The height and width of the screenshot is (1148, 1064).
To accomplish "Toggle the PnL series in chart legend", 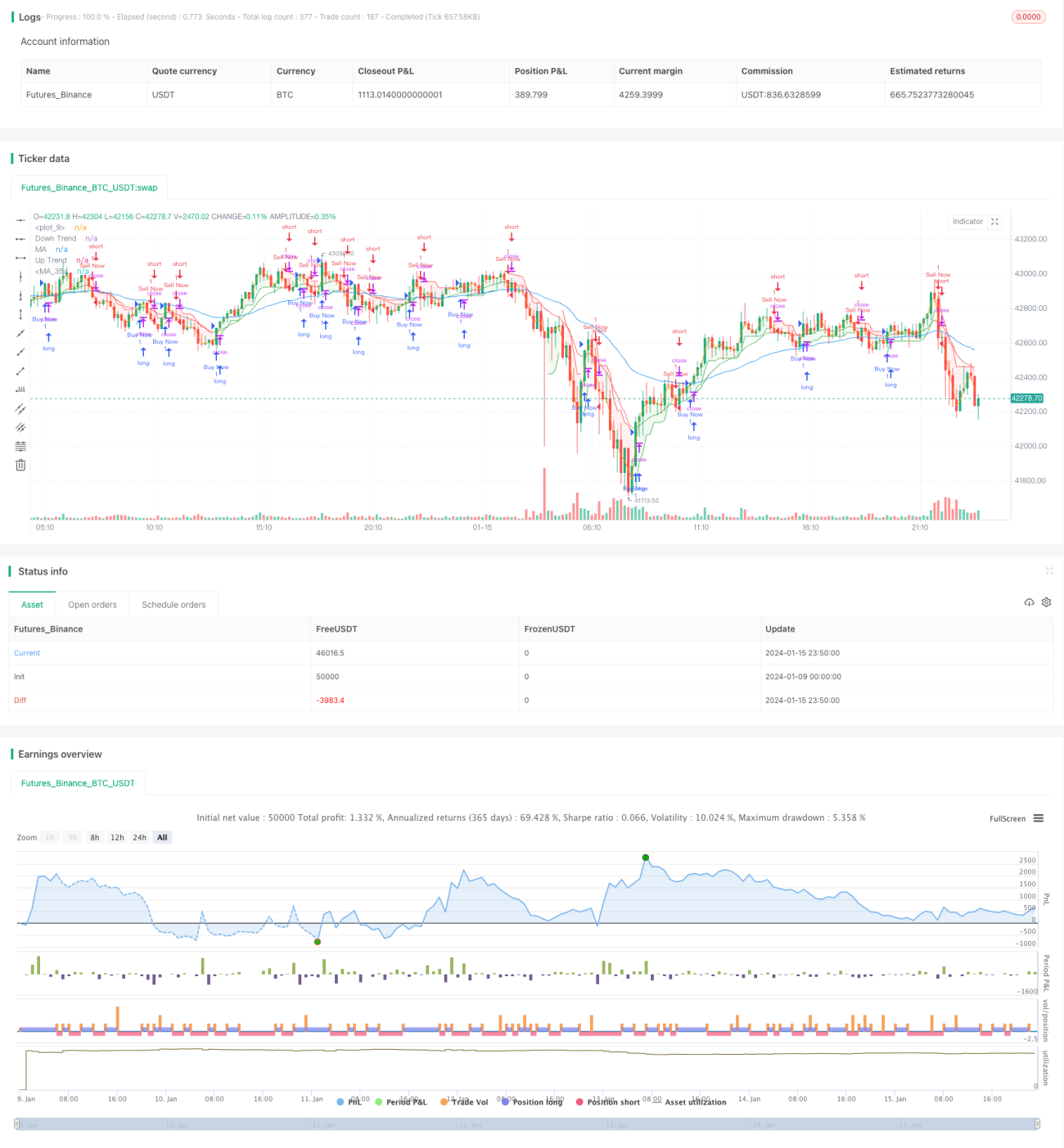I will 349,1102.
